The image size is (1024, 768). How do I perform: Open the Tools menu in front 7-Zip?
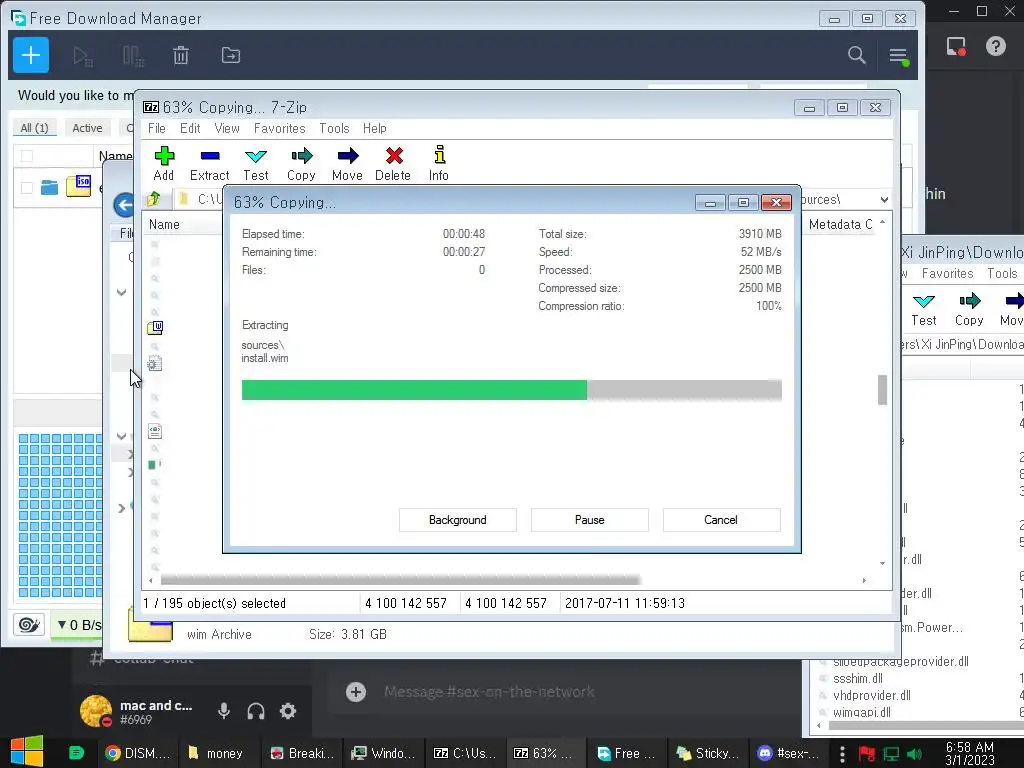(x=334, y=129)
